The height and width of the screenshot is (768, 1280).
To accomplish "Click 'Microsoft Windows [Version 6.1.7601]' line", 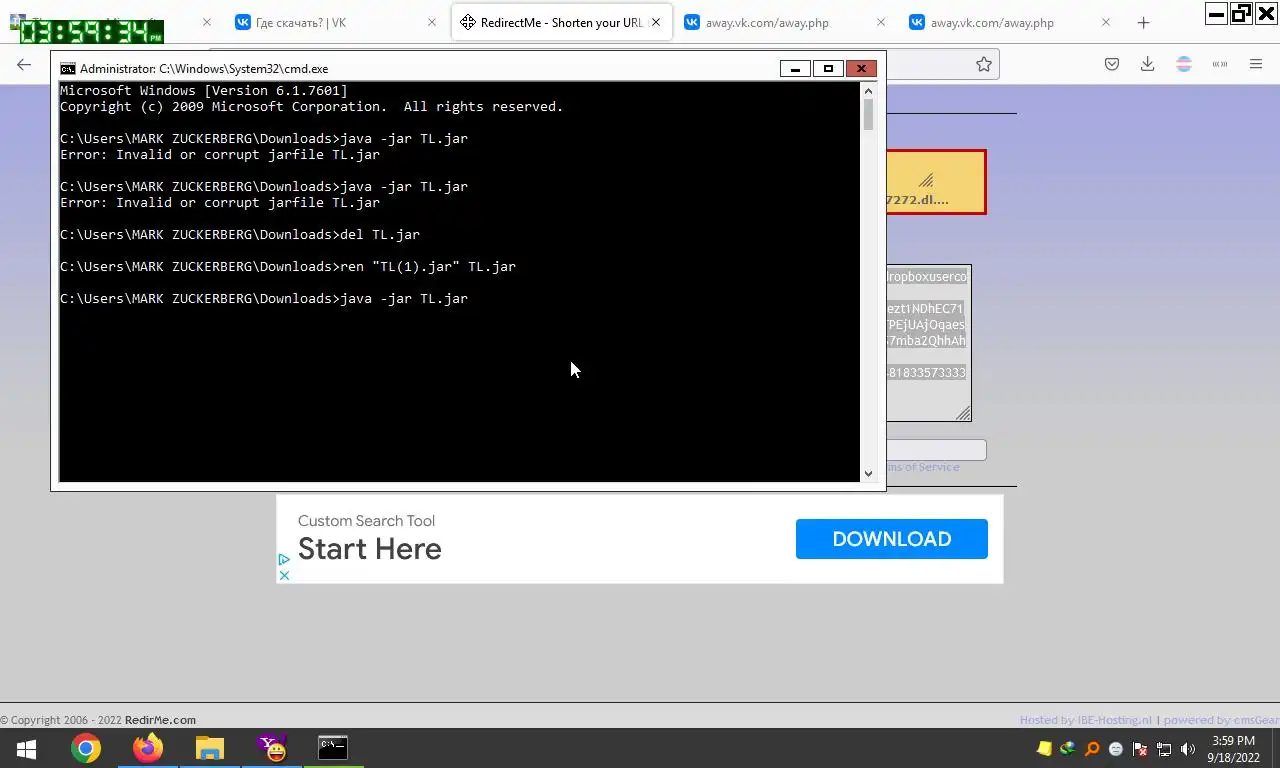I will click(x=204, y=91).
